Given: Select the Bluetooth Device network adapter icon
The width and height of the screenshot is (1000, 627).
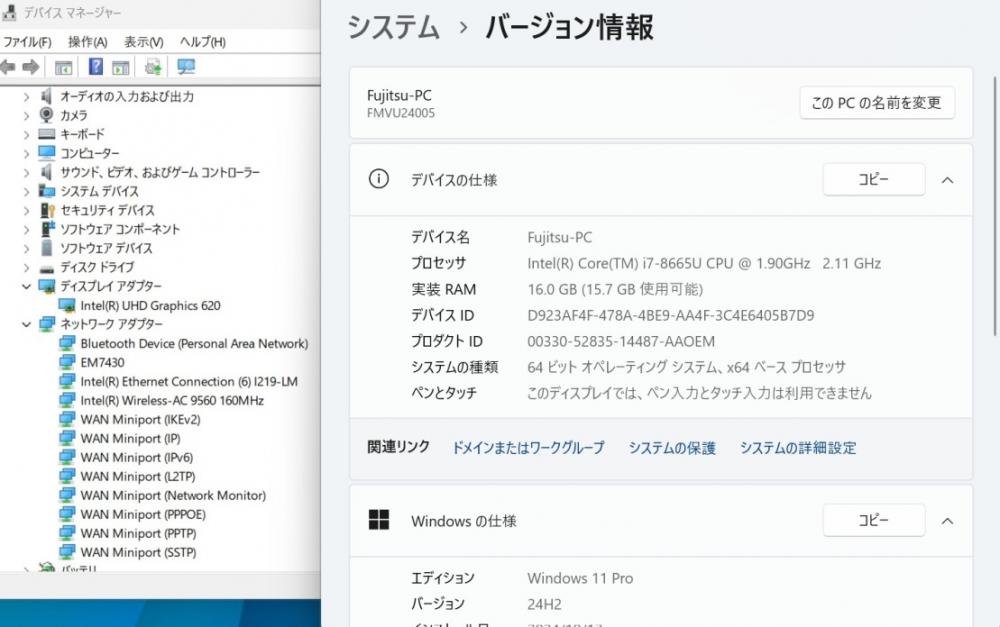Looking at the screenshot, I should coord(67,343).
